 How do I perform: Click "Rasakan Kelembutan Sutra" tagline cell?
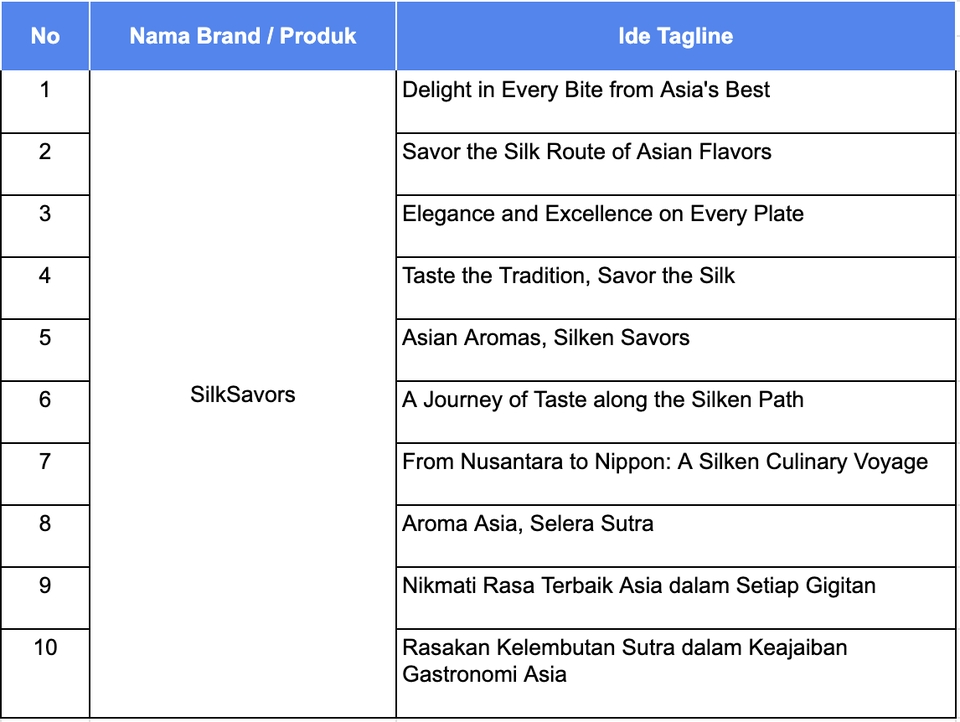click(x=625, y=660)
